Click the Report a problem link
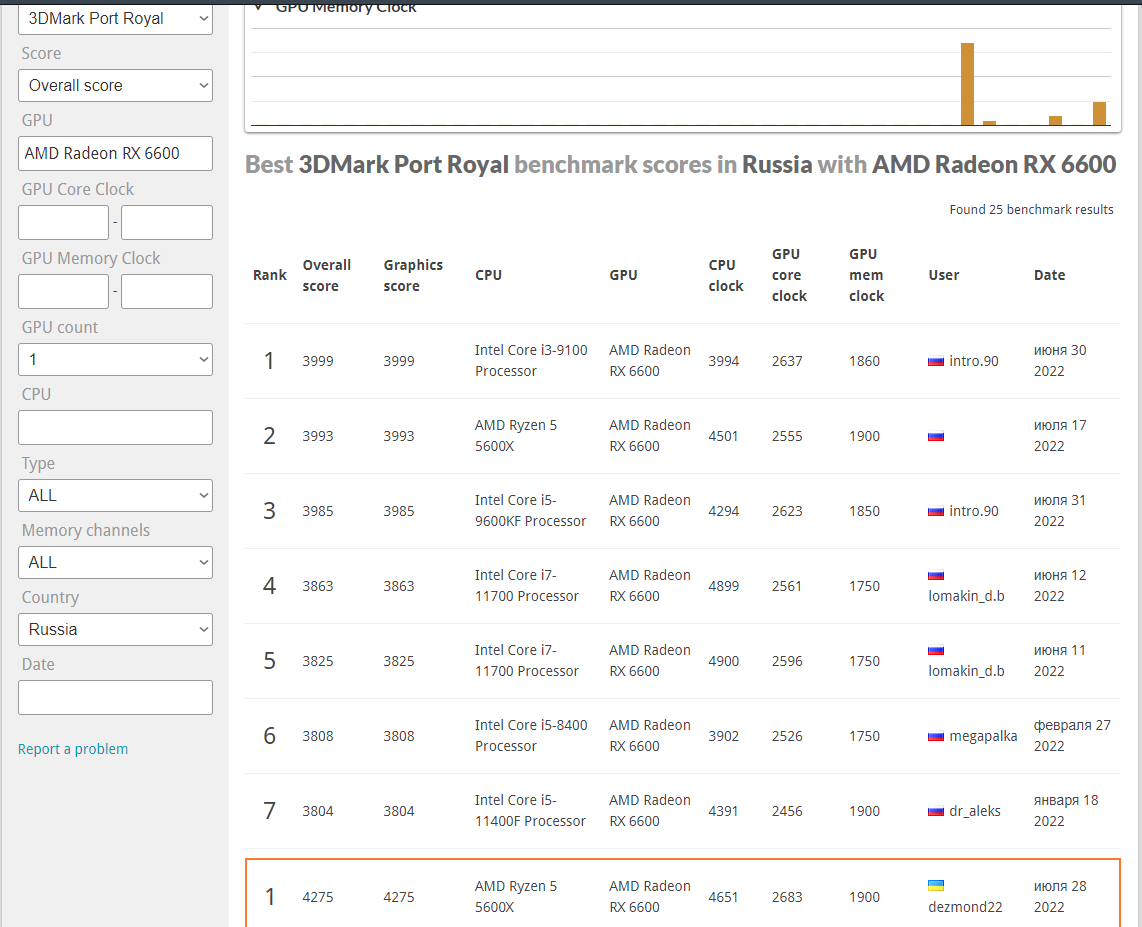The width and height of the screenshot is (1142, 927). click(x=73, y=749)
